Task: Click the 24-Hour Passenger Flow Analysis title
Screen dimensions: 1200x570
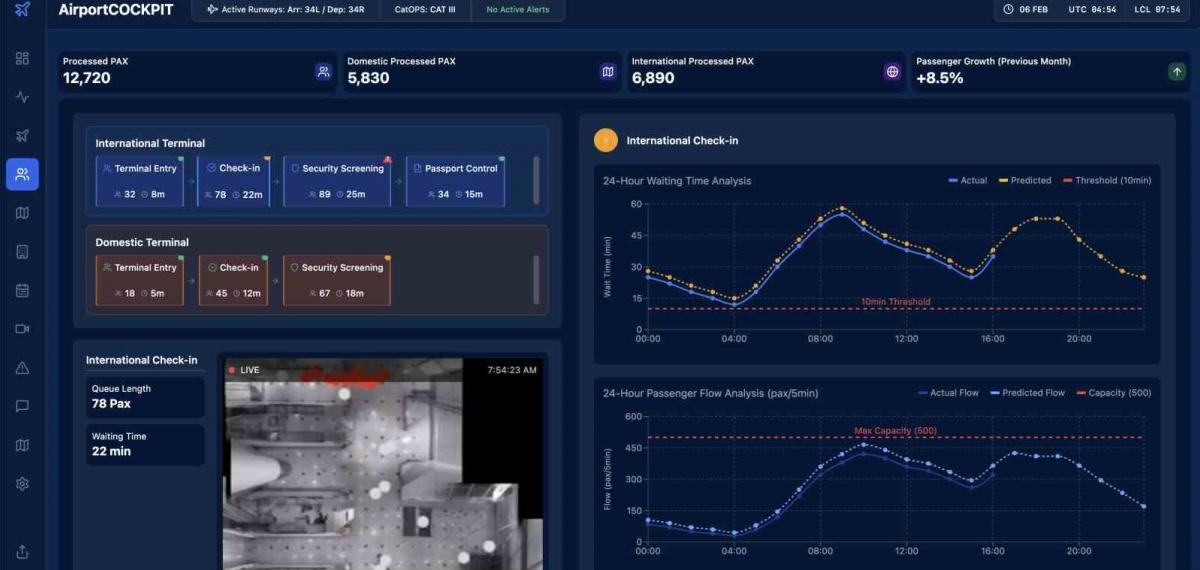Action: tap(711, 393)
